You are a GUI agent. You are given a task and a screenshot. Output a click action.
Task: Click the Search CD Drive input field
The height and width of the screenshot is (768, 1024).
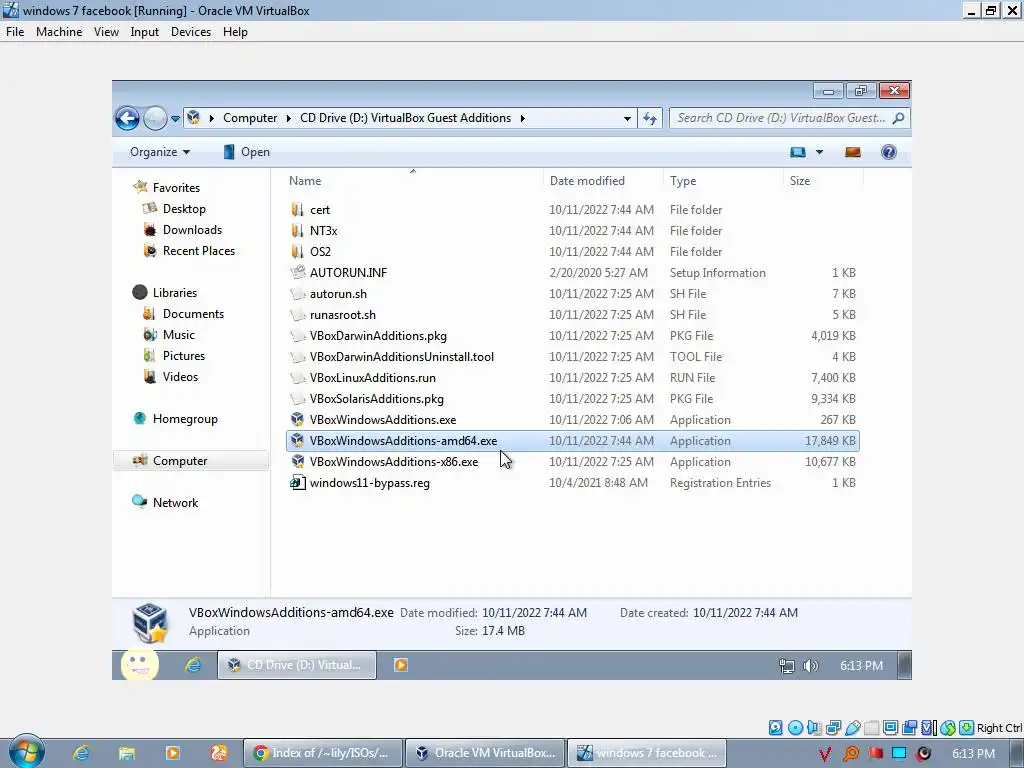(781, 118)
